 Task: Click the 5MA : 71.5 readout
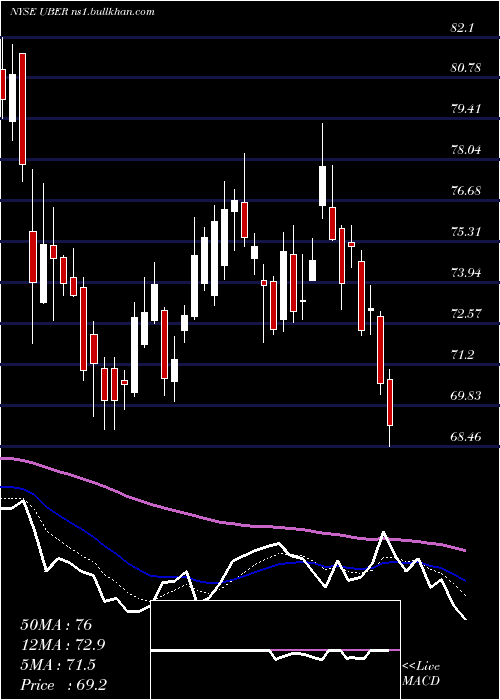point(58,665)
